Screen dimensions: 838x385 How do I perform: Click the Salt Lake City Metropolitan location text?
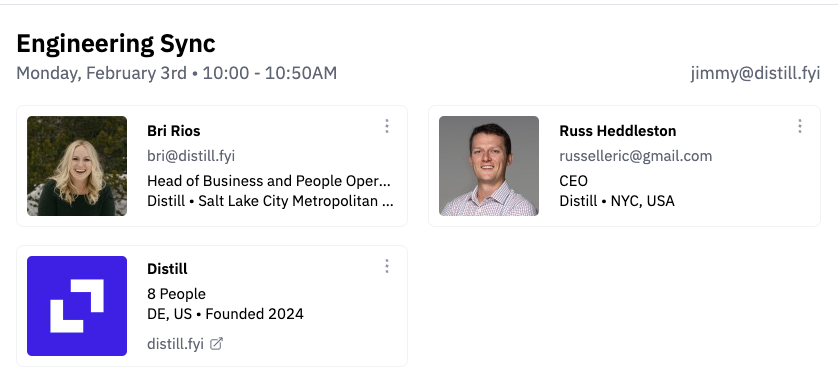[296, 202]
